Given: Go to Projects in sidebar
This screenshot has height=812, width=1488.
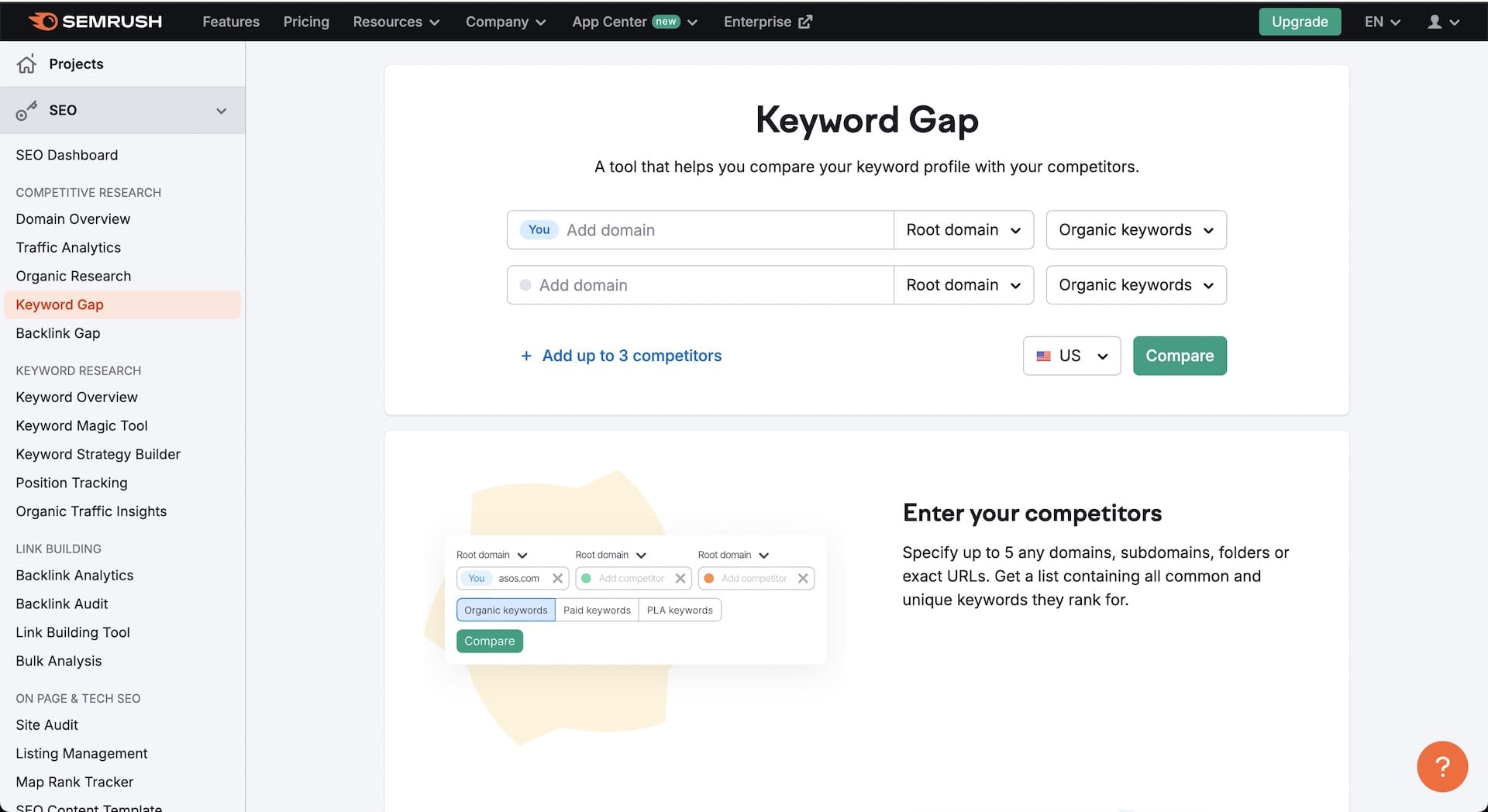Looking at the screenshot, I should (x=76, y=64).
